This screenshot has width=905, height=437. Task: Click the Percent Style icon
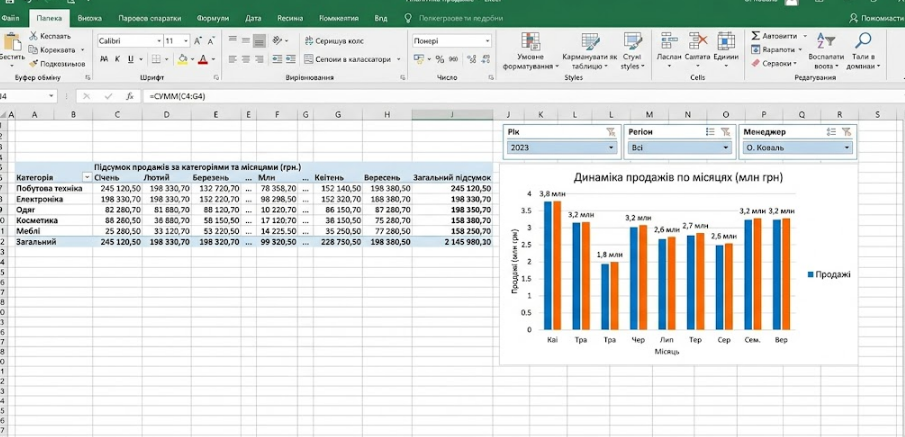click(x=440, y=59)
